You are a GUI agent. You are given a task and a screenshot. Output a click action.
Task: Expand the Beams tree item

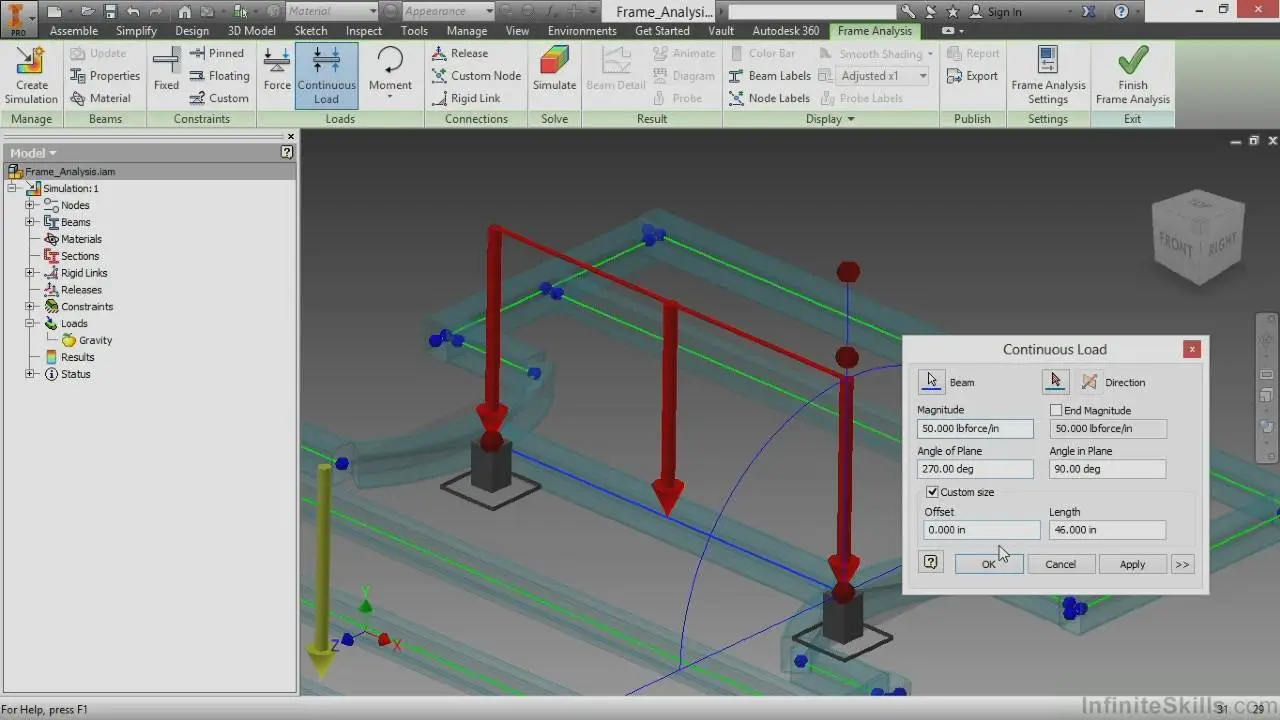(30, 222)
